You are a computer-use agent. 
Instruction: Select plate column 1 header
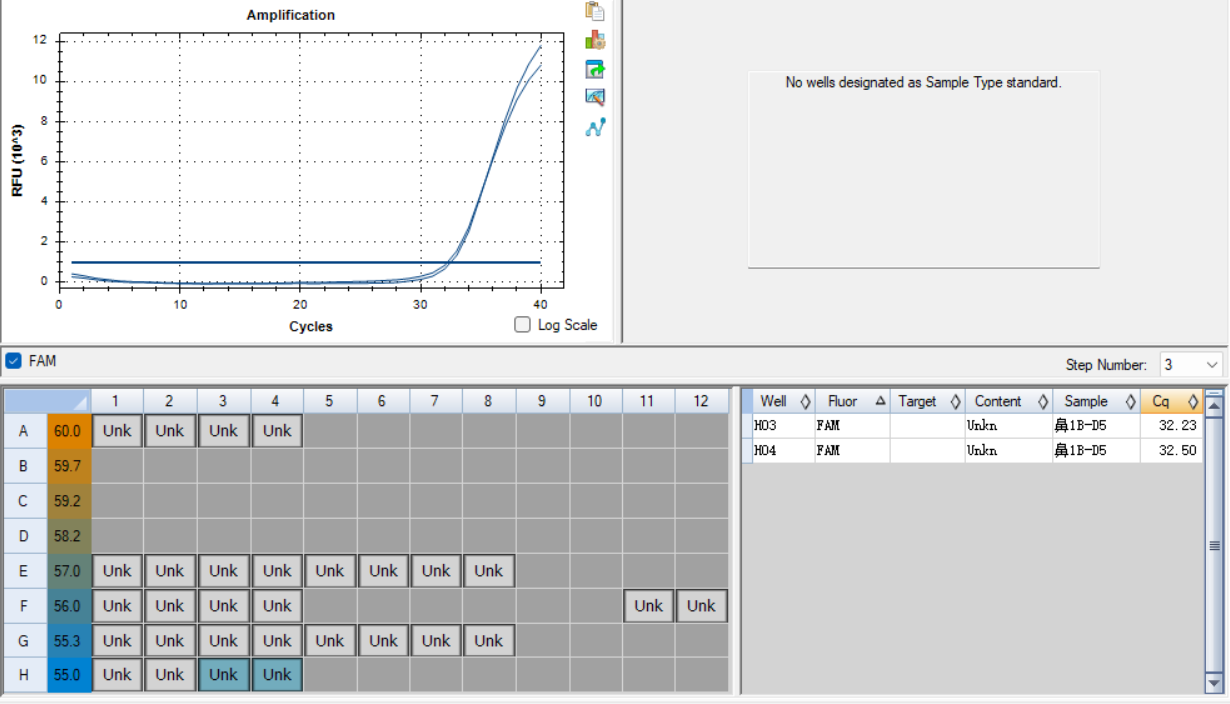coord(117,401)
